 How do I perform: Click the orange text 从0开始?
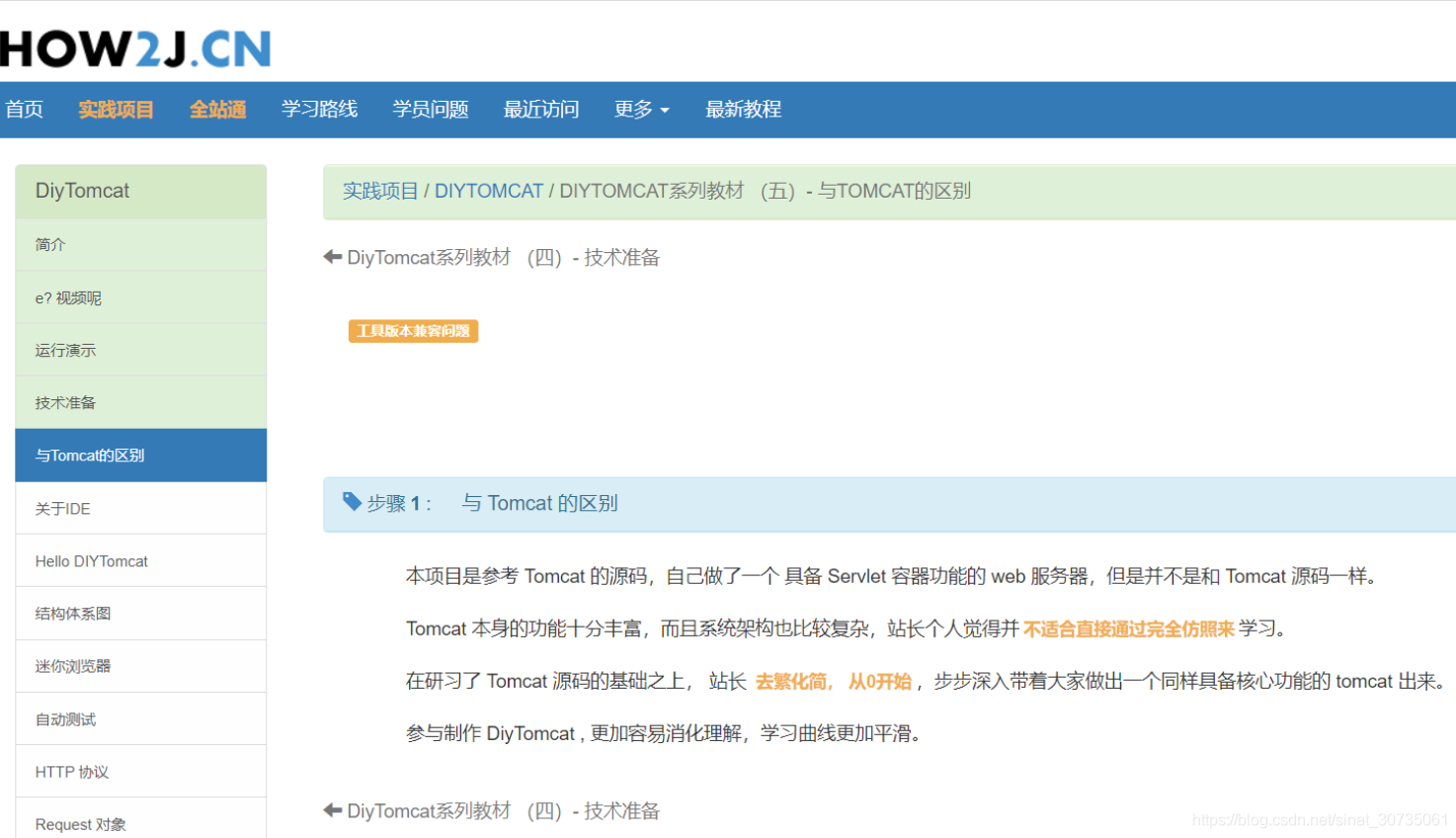point(879,681)
